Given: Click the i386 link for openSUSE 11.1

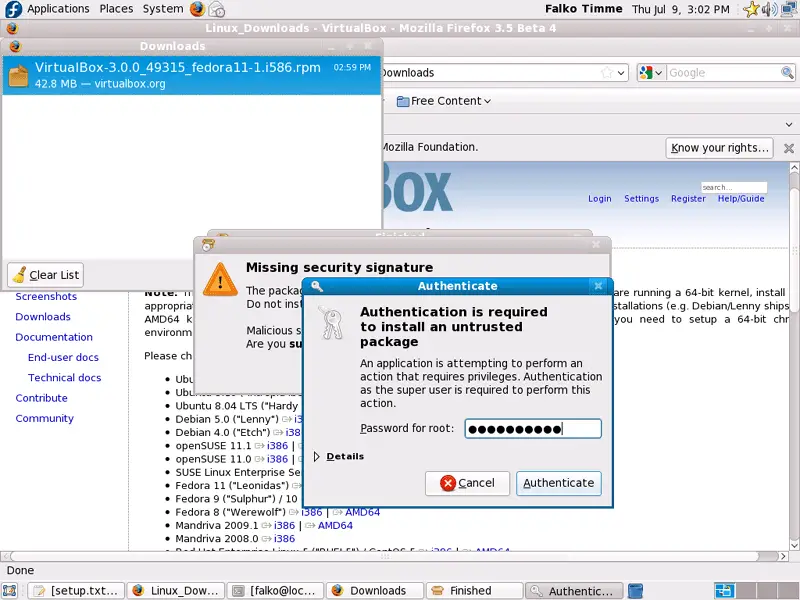Looking at the screenshot, I should (278, 445).
